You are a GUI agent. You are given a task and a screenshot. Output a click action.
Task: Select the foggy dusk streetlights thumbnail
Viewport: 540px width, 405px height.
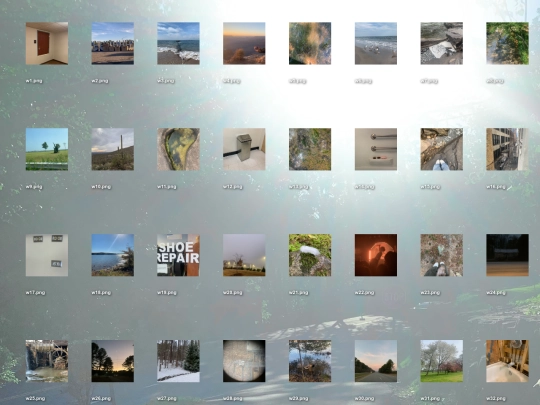point(244,255)
